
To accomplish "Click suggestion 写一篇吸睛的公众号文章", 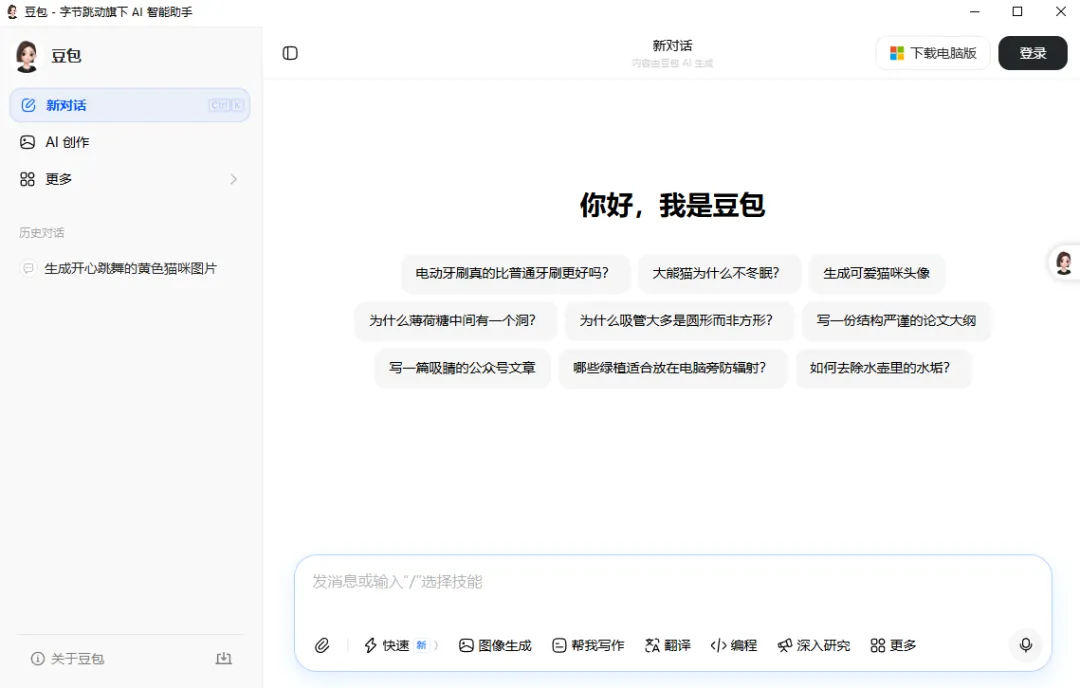I will tap(462, 368).
